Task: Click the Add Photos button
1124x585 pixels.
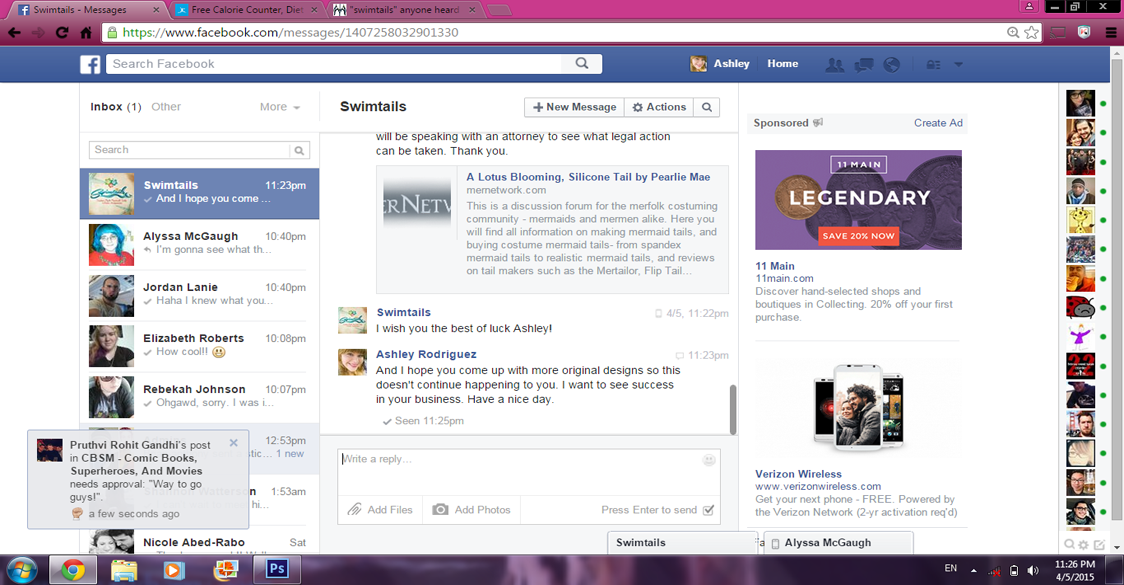Action: pos(471,510)
